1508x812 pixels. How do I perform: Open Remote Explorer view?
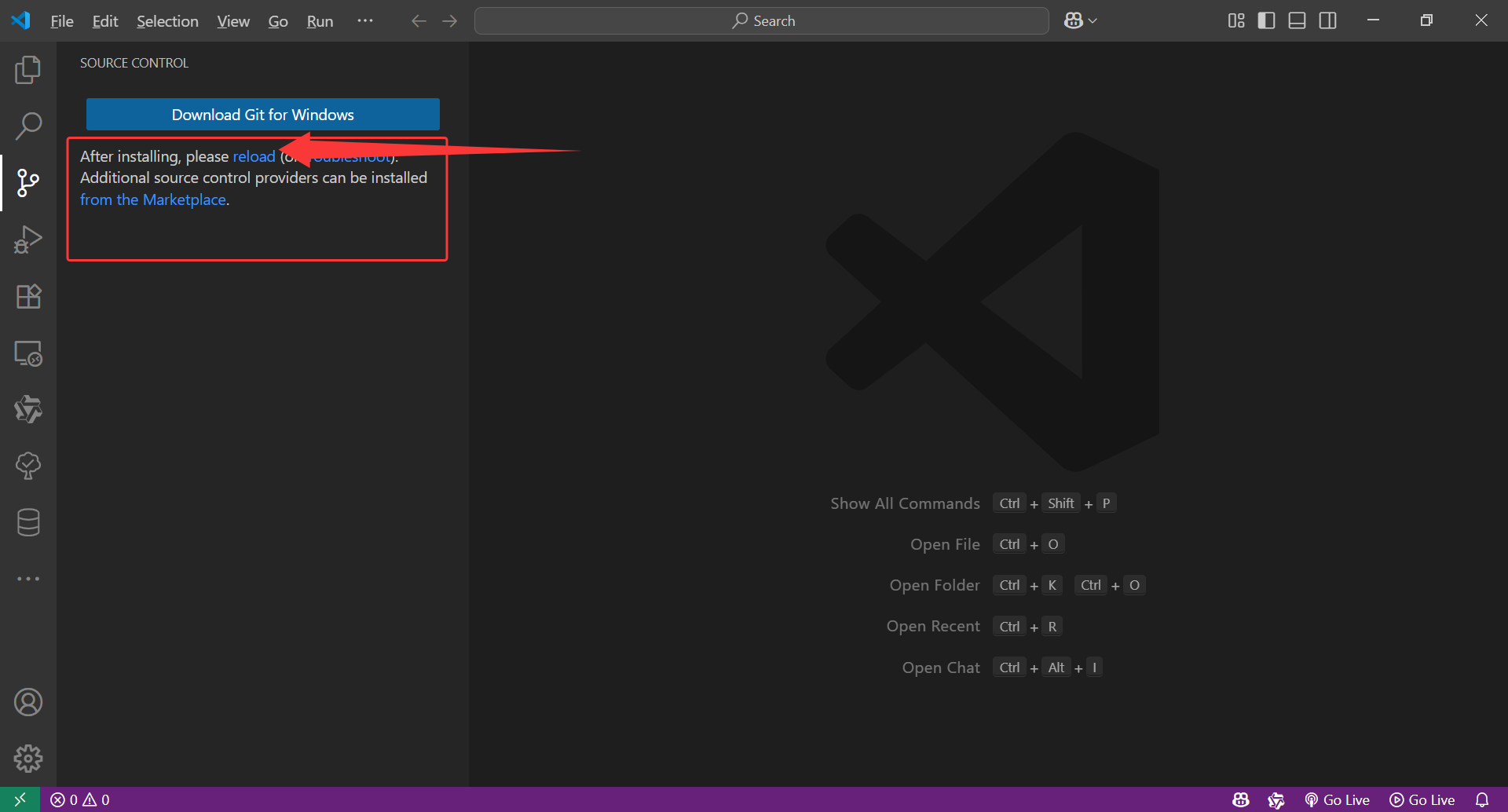pos(28,353)
